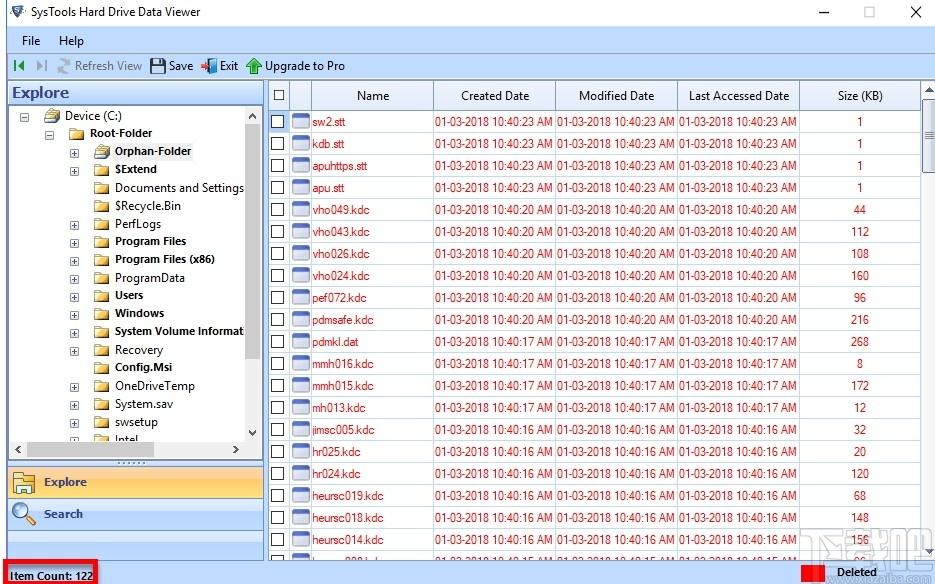The image size is (935, 584).
Task: Click the file icon beside pef072.kdc
Action: click(x=301, y=297)
